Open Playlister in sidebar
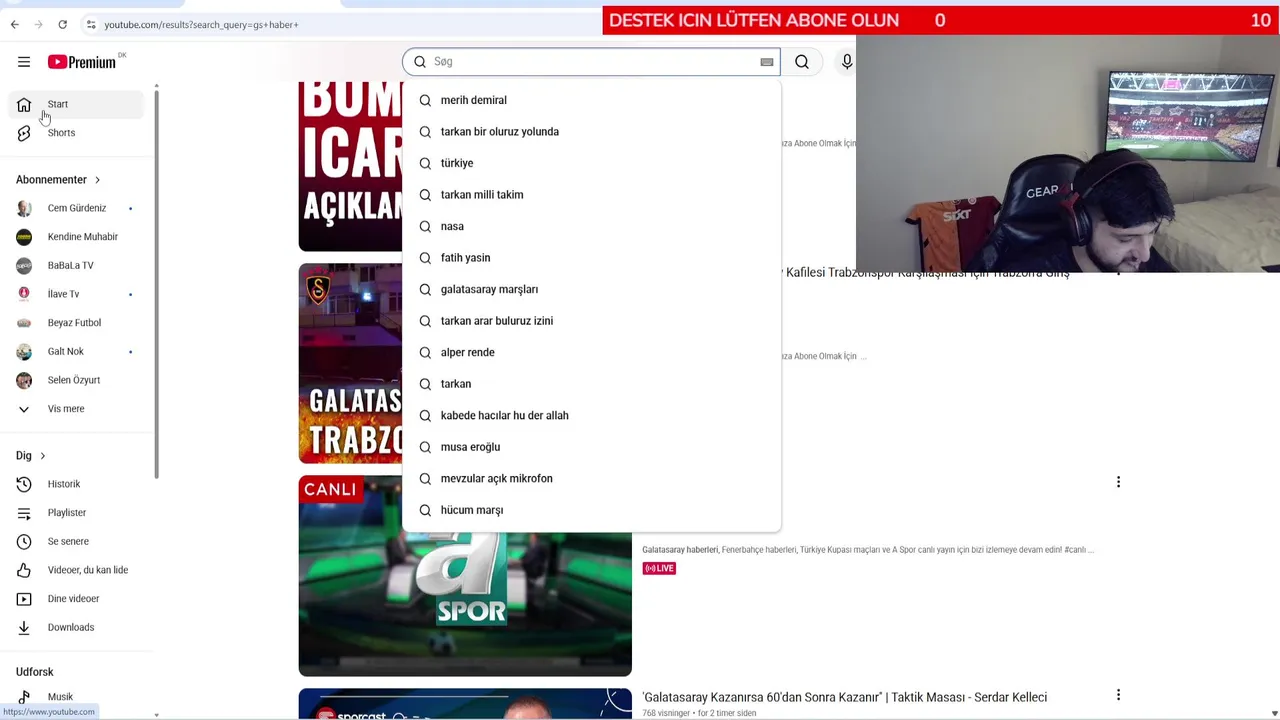The image size is (1280, 720). pyautogui.click(x=76, y=513)
